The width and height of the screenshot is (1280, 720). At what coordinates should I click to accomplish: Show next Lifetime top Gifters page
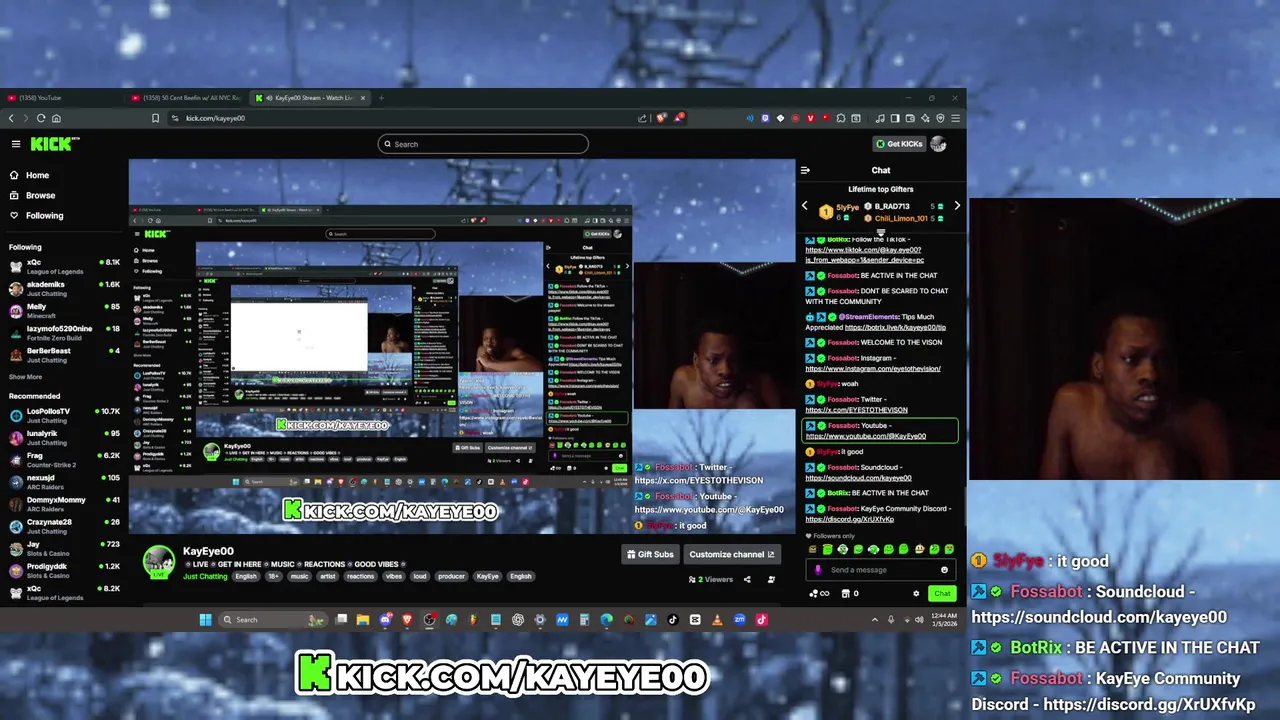pos(957,206)
